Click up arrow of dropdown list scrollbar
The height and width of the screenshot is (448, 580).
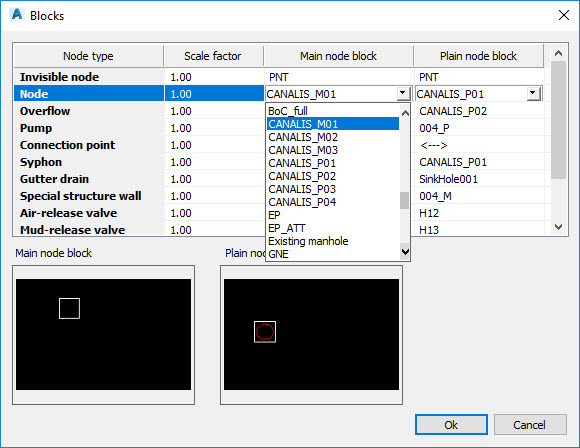pos(405,113)
